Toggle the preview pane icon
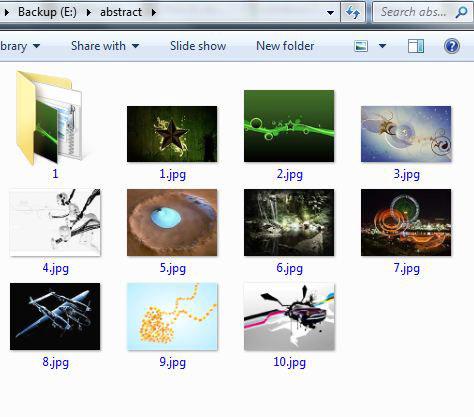The image size is (474, 417). coord(416,46)
